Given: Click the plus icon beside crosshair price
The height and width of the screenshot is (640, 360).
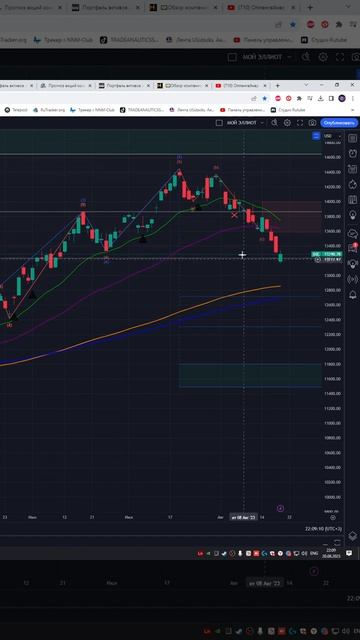Looking at the screenshot, I should tap(318, 259).
